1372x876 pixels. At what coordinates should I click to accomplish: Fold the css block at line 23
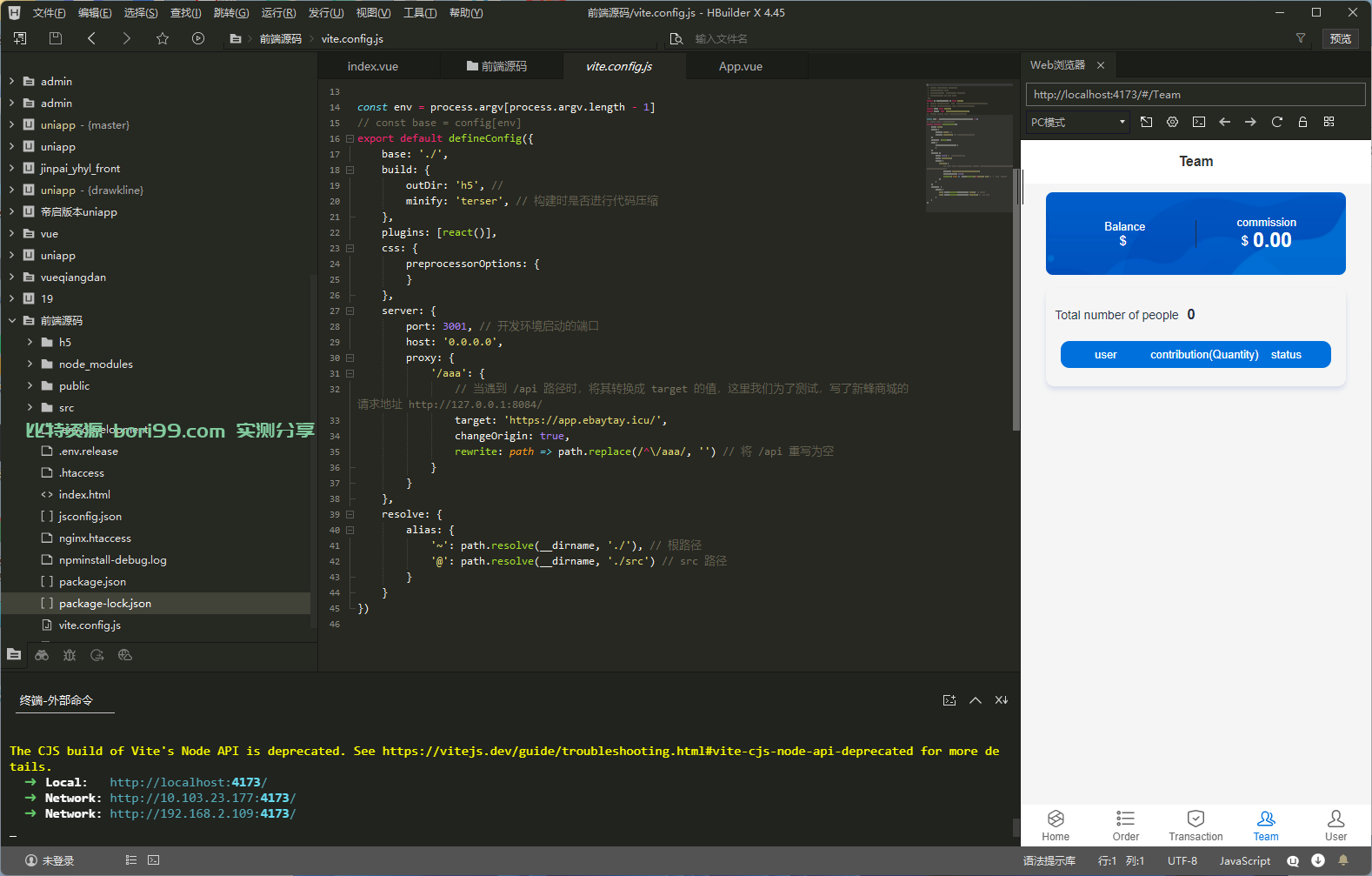pyautogui.click(x=350, y=248)
